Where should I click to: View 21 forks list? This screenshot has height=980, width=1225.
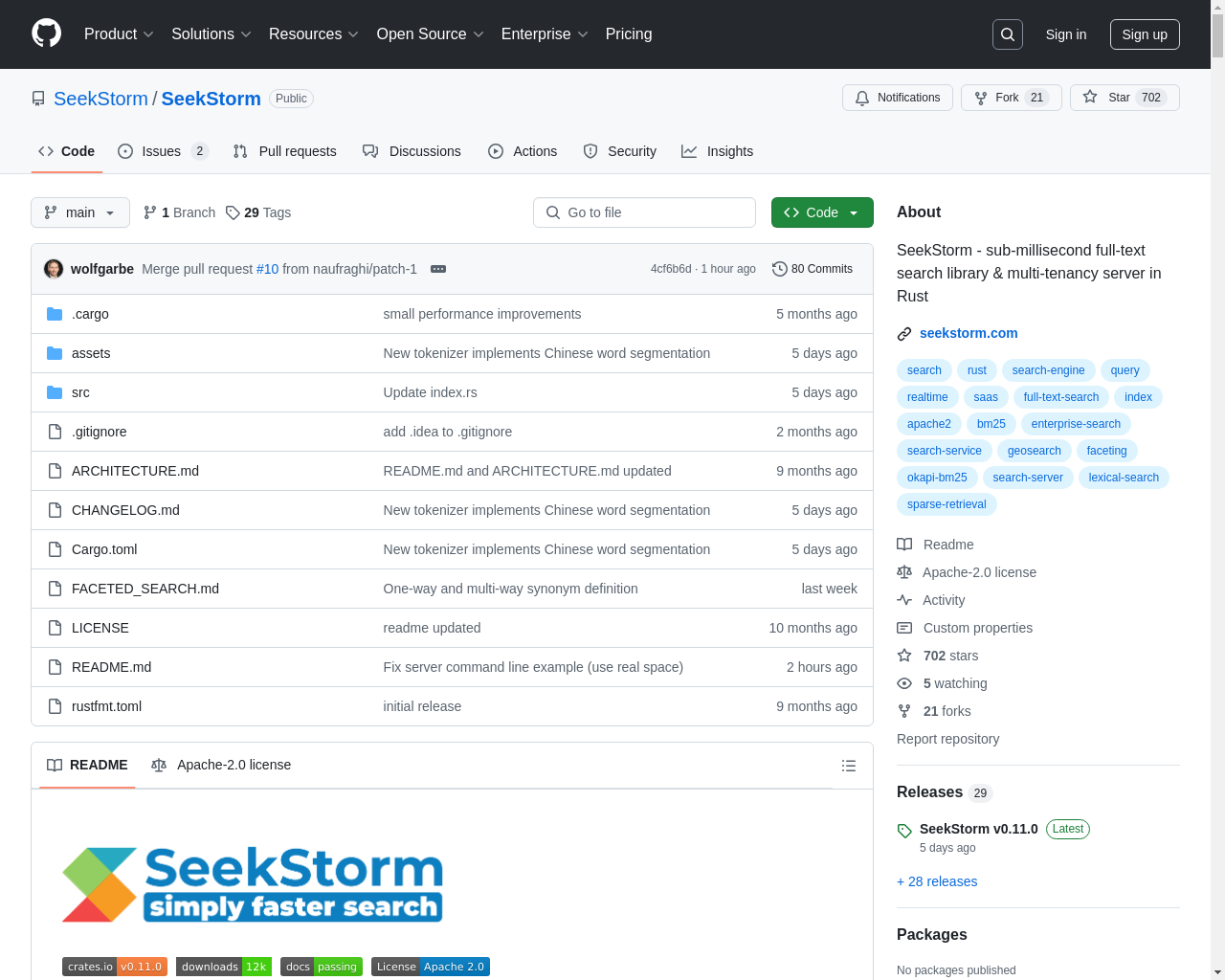coord(934,711)
